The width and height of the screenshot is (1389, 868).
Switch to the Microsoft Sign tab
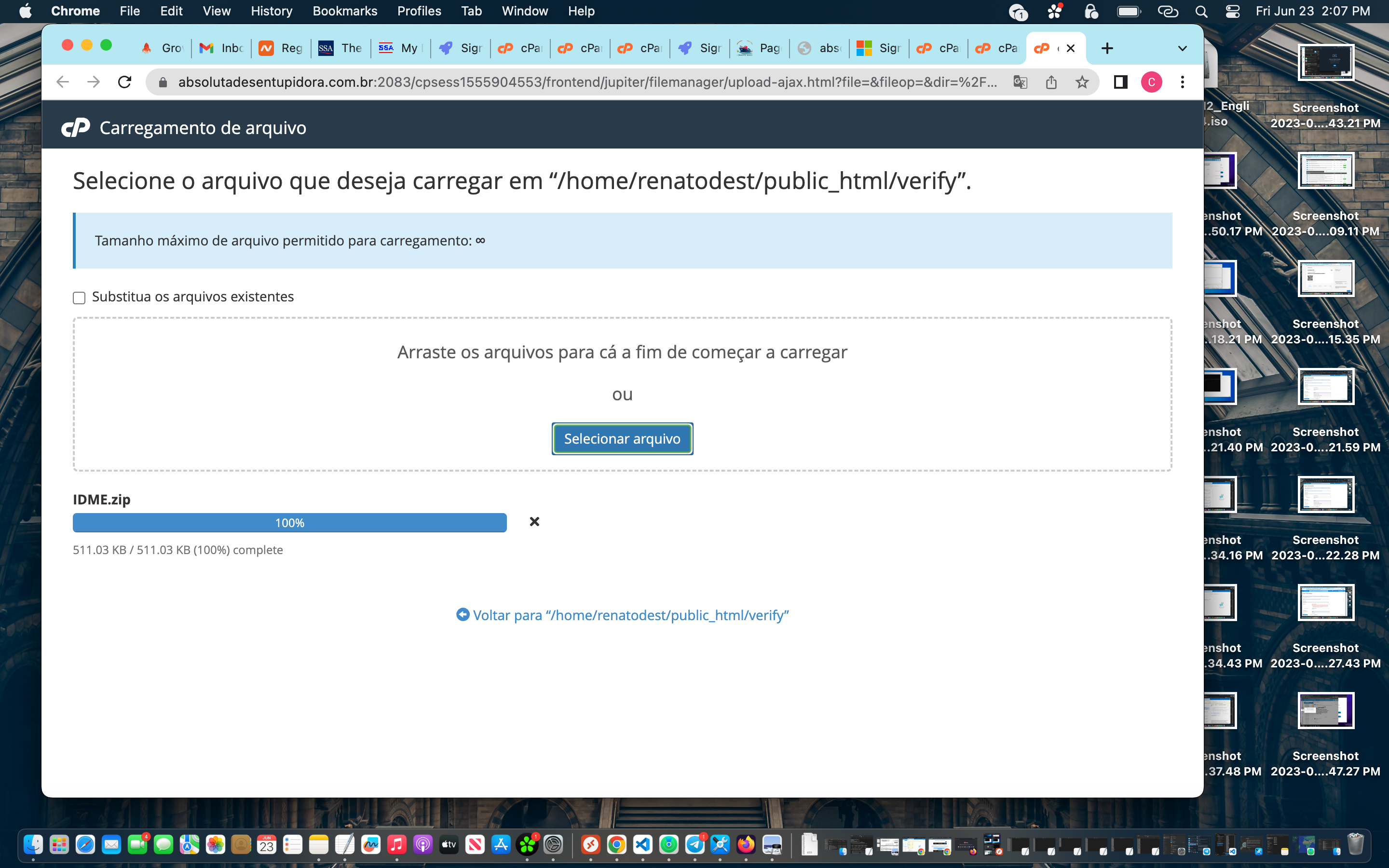click(879, 48)
